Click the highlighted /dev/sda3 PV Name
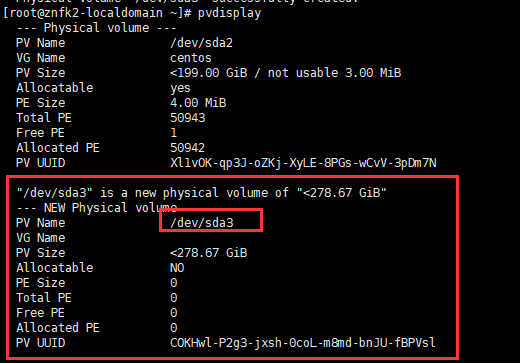 (202, 223)
